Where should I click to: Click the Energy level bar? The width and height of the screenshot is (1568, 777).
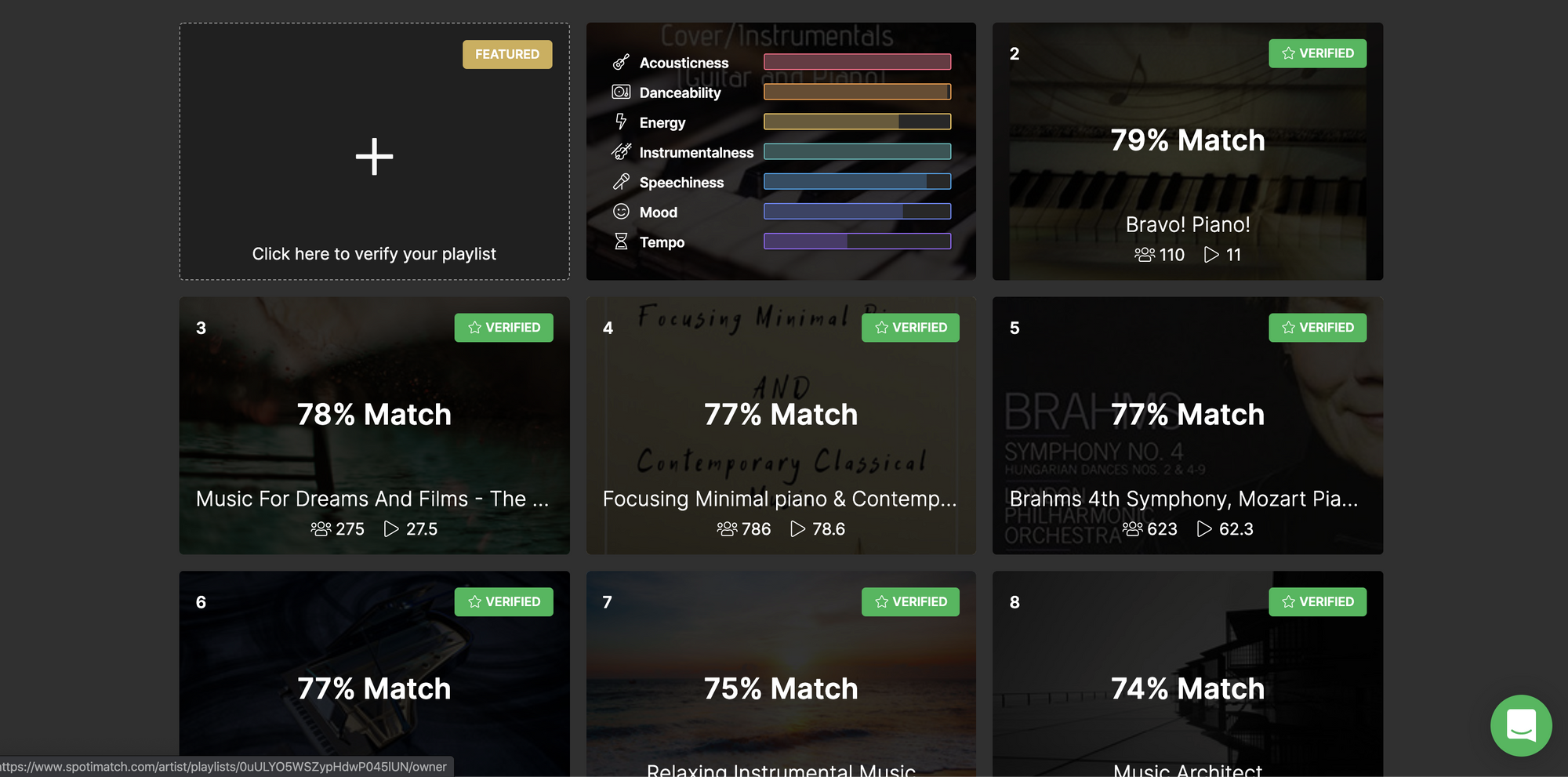(857, 122)
